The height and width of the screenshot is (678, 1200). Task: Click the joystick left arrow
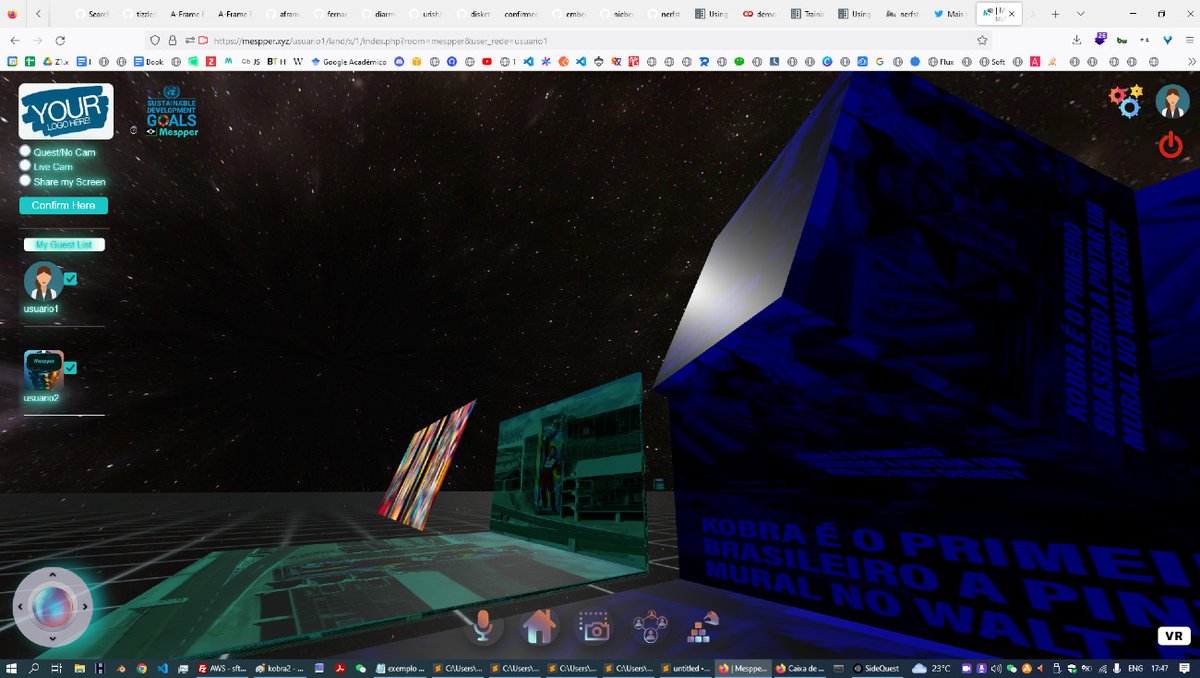19,606
